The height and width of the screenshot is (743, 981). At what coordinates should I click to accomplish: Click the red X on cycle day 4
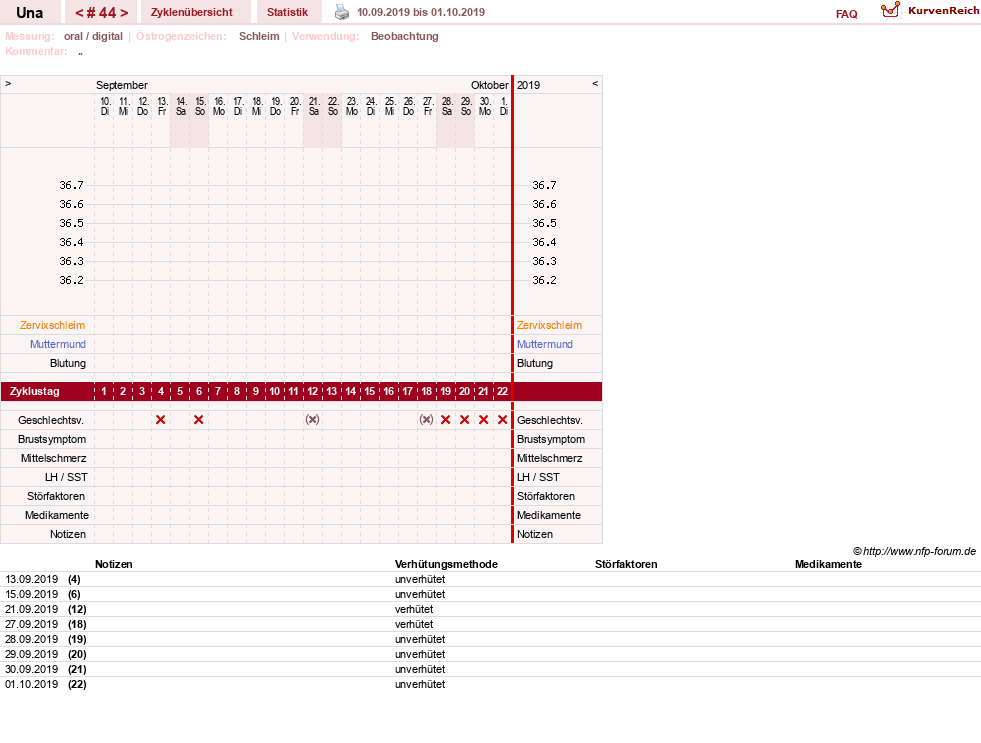pyautogui.click(x=161, y=420)
